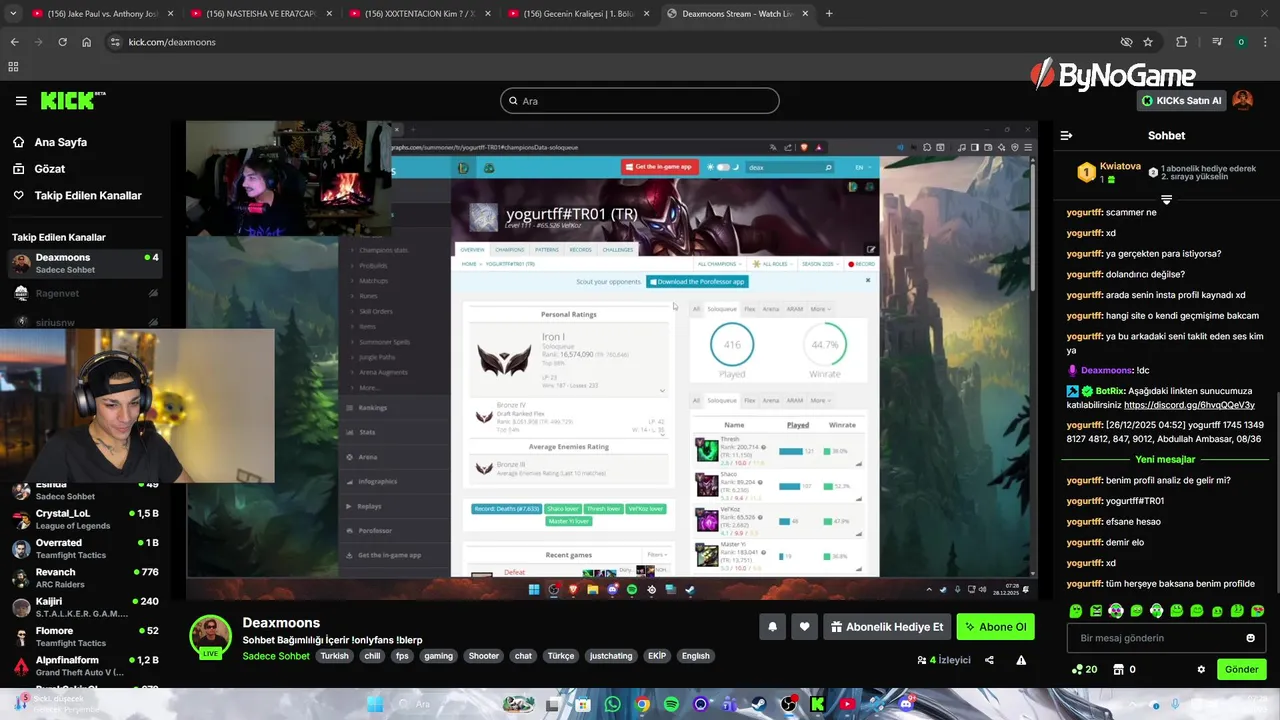Open Alpnfinalform channel in sidebar
Screen dimensions: 1280x720
click(85, 666)
